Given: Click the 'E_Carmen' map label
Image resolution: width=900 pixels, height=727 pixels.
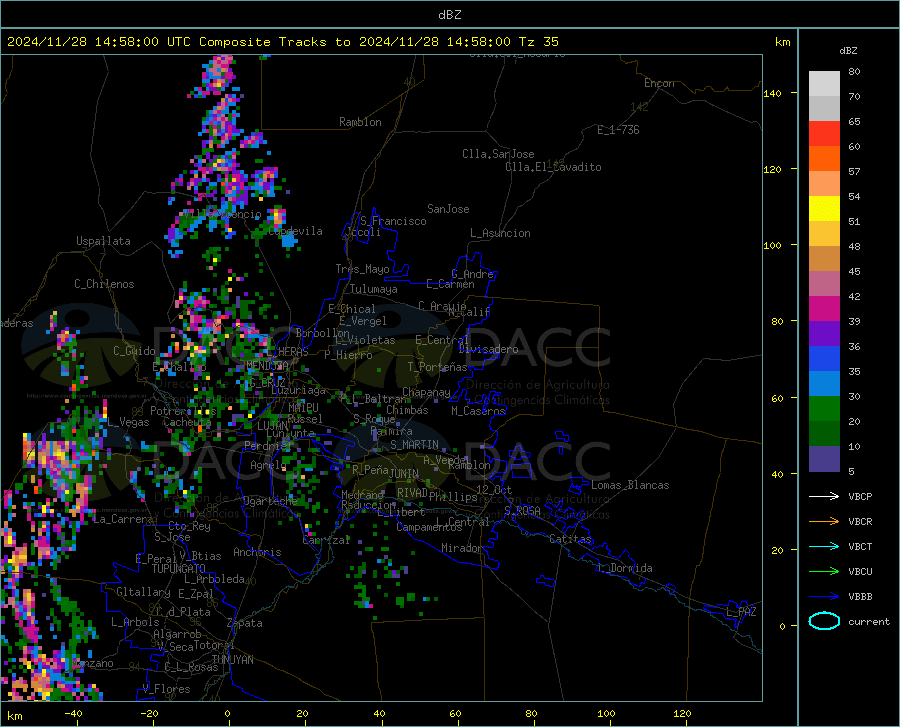Looking at the screenshot, I should coord(450,284).
